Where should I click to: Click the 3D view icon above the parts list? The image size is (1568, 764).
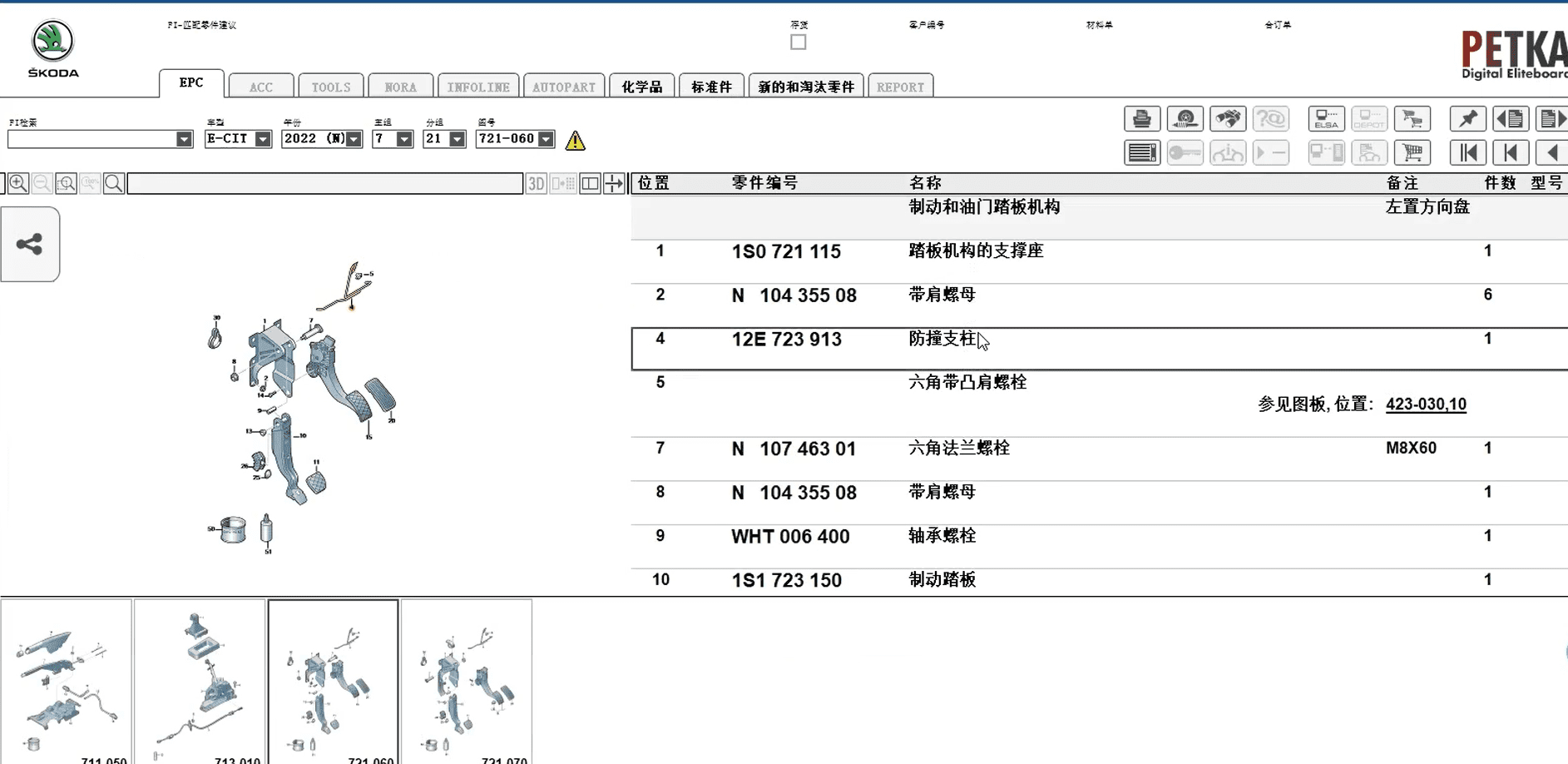pos(536,183)
